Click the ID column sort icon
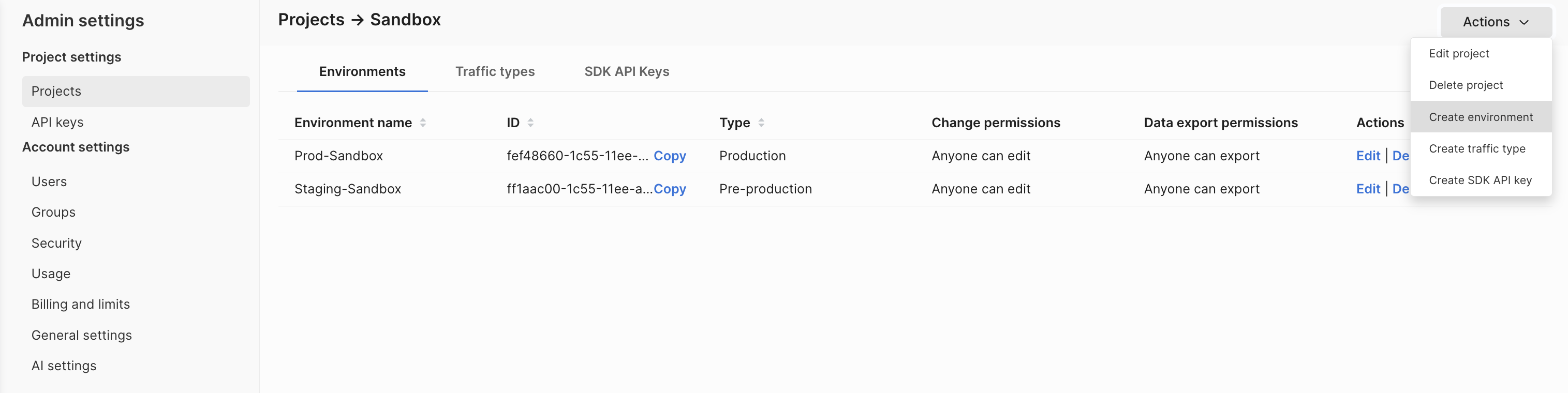This screenshot has width=1568, height=393. click(530, 123)
